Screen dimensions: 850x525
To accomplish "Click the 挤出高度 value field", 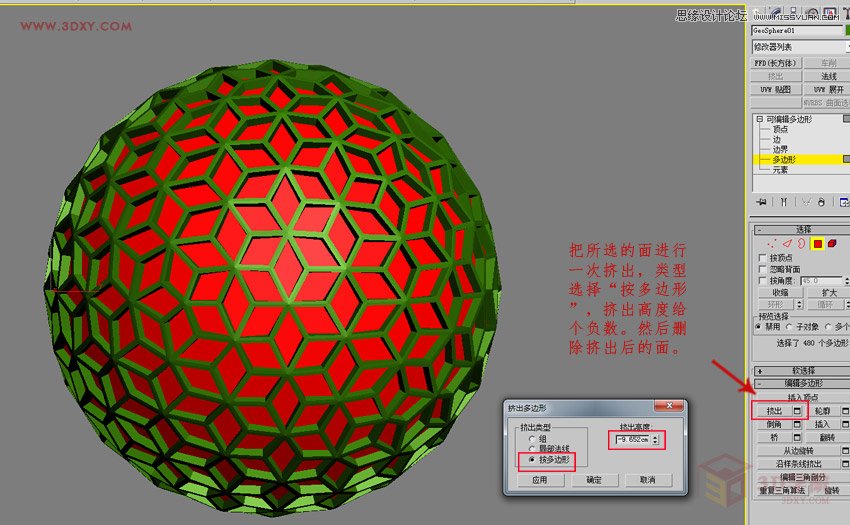I will coord(632,439).
